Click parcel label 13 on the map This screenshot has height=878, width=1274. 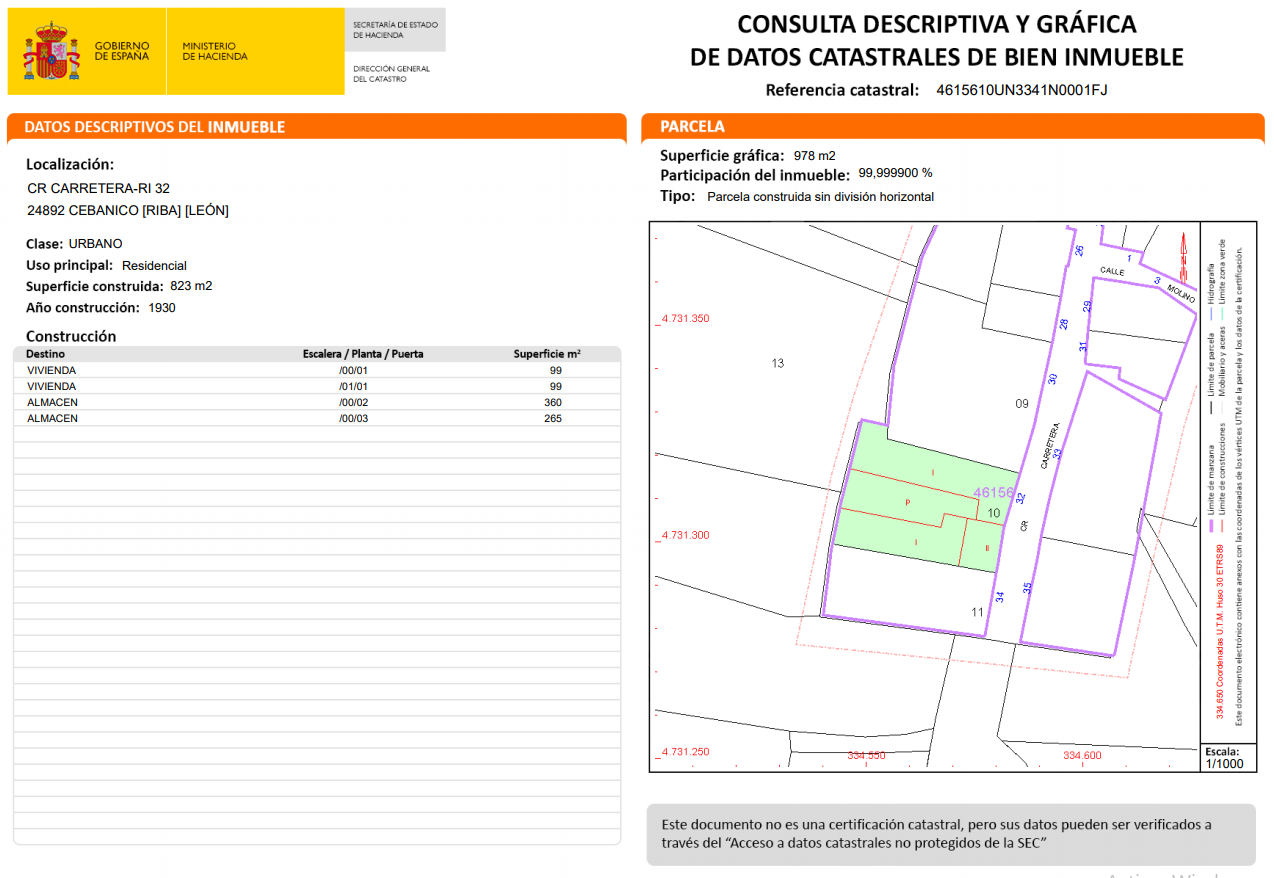tap(778, 363)
